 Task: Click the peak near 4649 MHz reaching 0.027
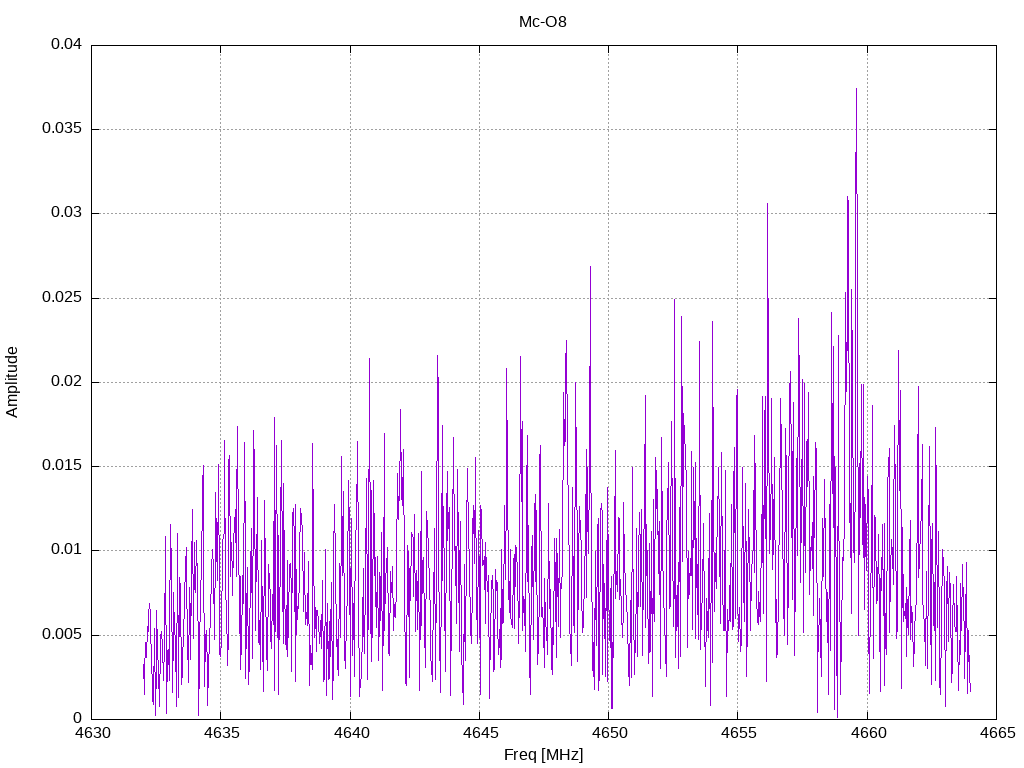590,267
